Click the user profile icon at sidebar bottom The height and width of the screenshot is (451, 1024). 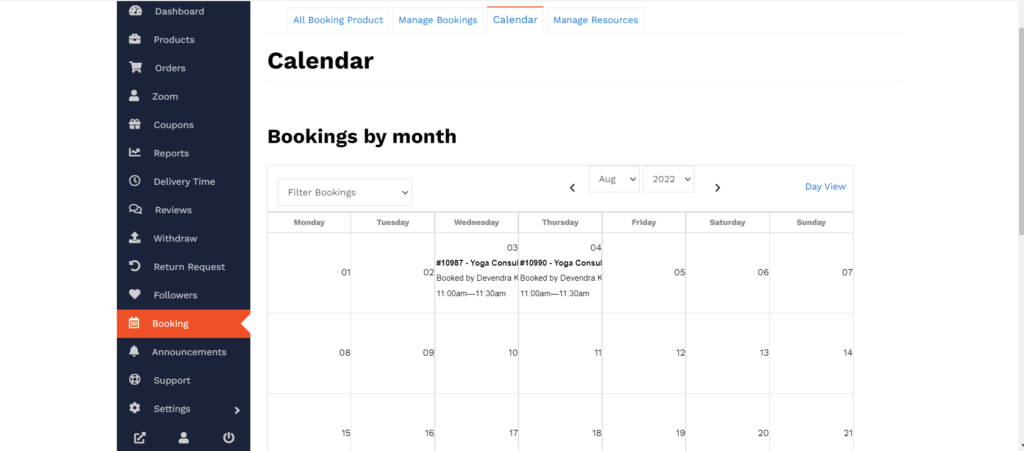pyautogui.click(x=184, y=438)
